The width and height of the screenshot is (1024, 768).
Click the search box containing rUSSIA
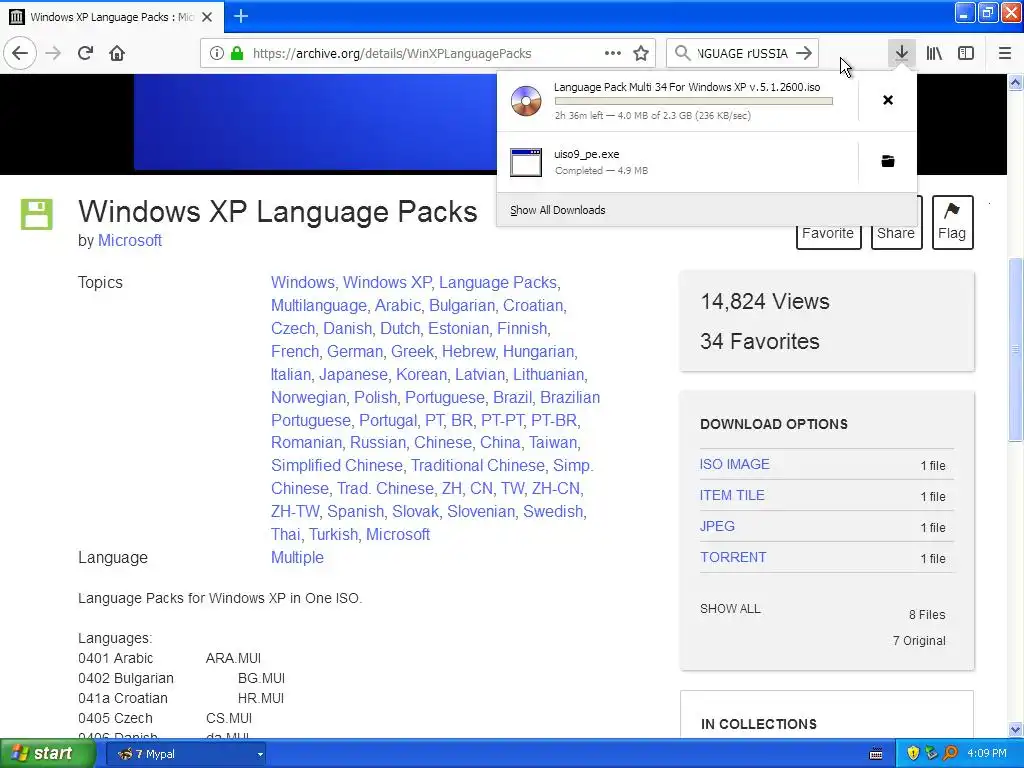[x=743, y=54]
